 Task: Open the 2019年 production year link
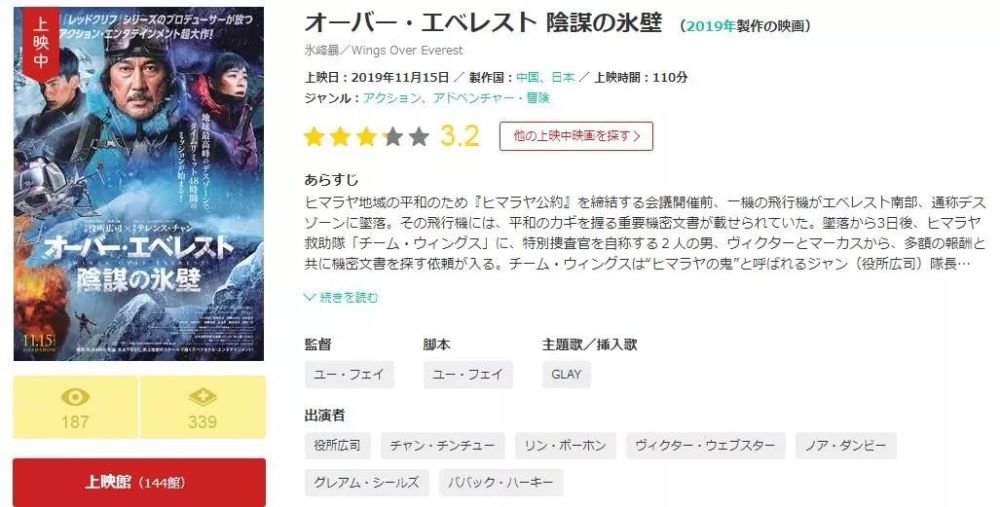711,26
